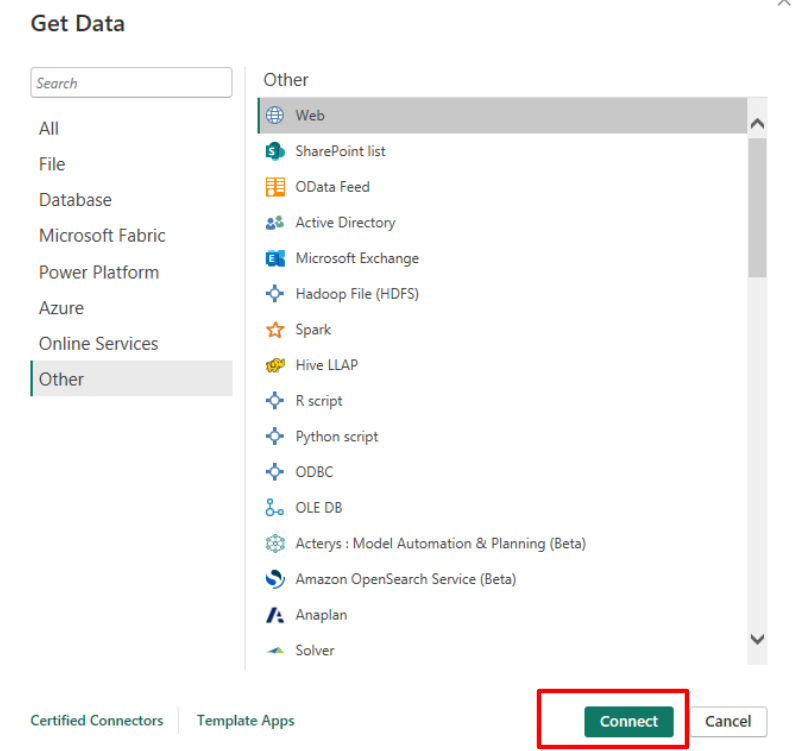Viewport: 795px width, 751px height.
Task: Click the Microsoft Exchange icon
Action: 275,259
